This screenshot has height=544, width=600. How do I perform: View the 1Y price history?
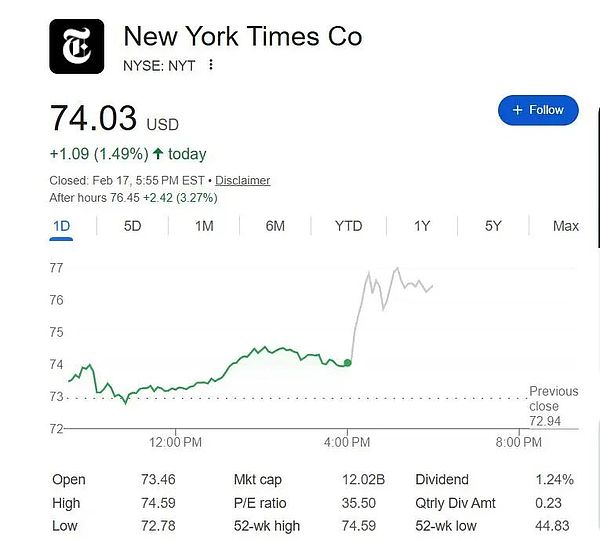tap(422, 226)
